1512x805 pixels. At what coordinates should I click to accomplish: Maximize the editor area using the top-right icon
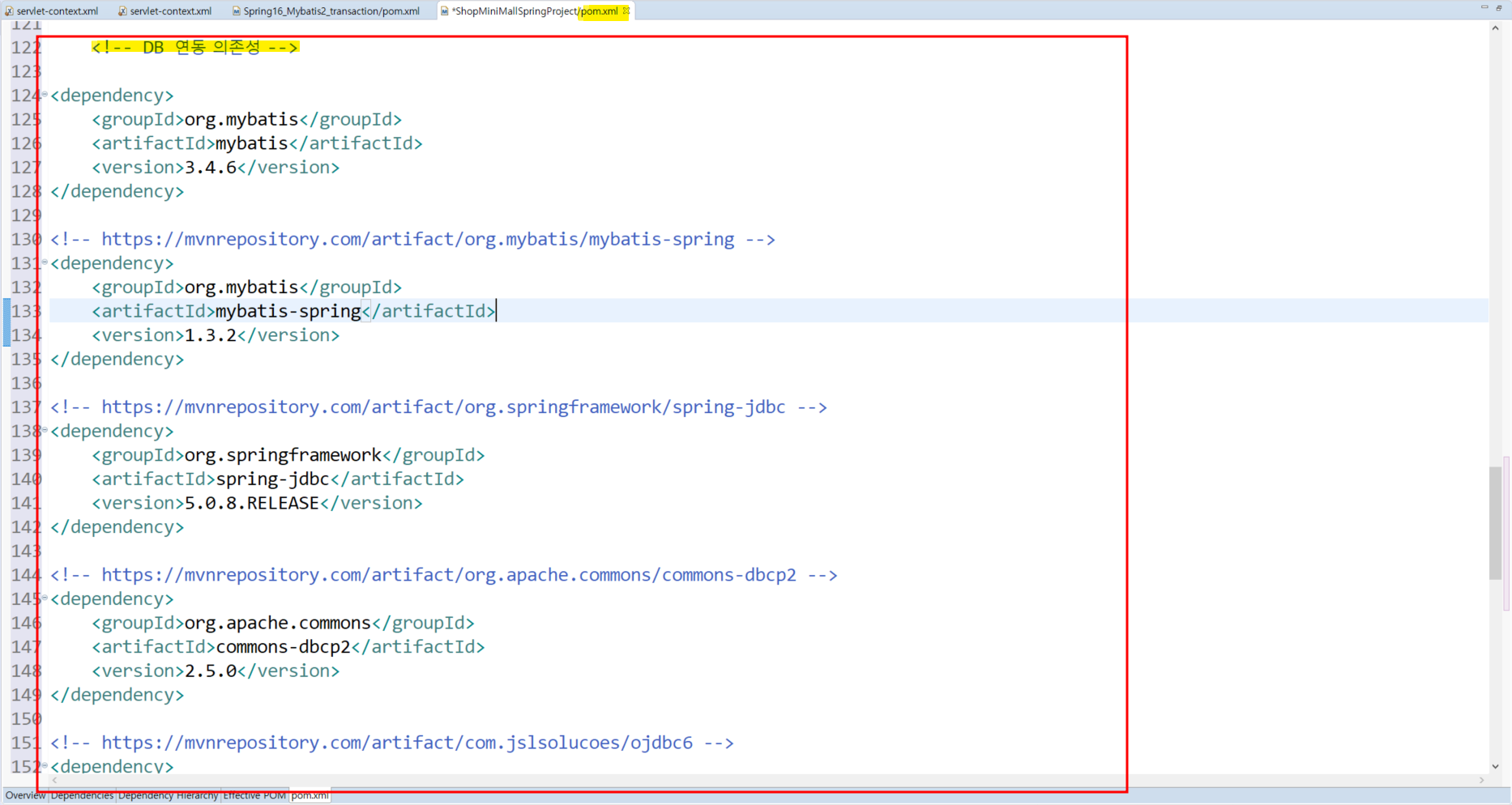[x=1499, y=7]
